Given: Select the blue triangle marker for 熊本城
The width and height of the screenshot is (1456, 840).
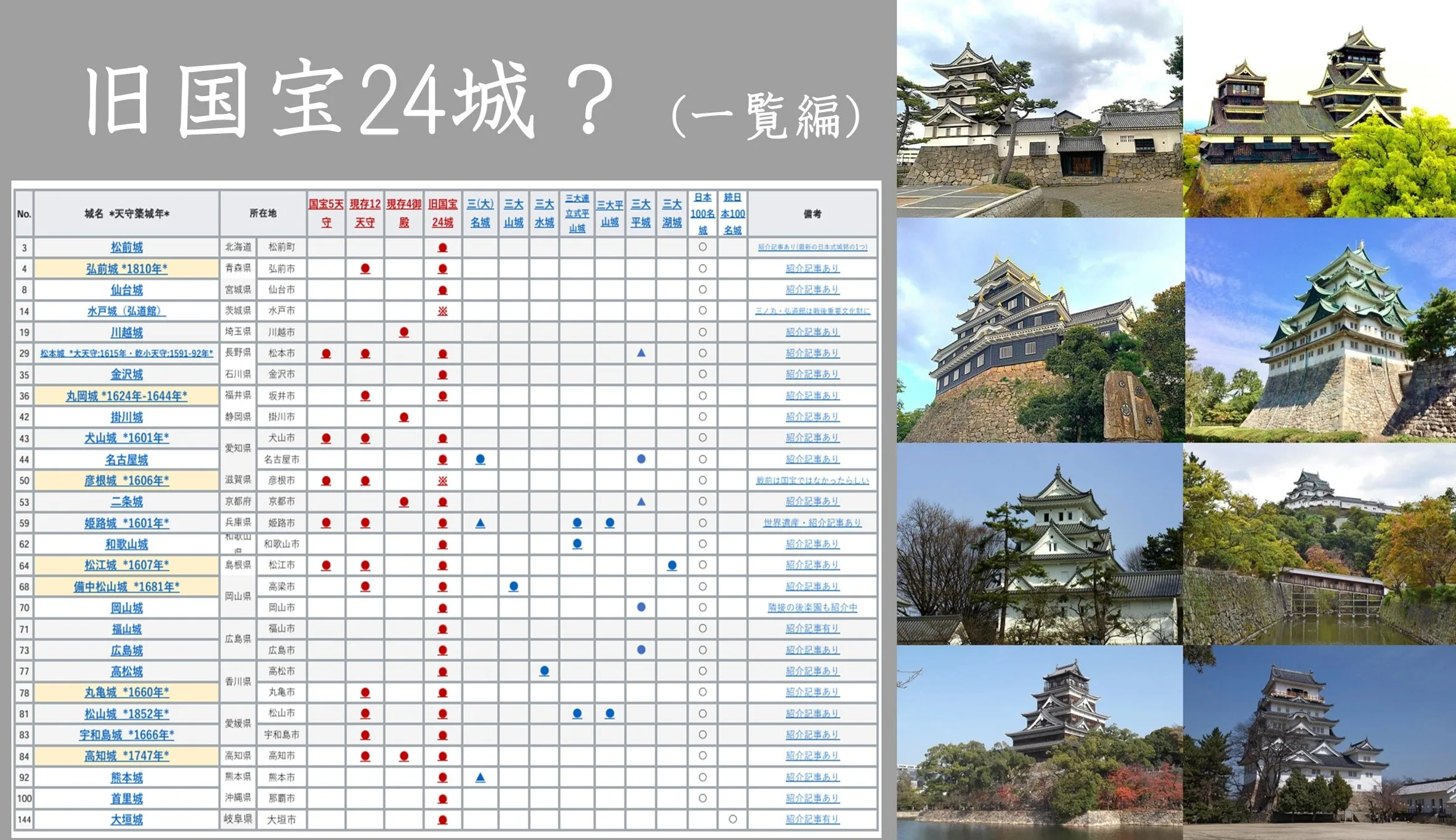Looking at the screenshot, I should point(480,777).
